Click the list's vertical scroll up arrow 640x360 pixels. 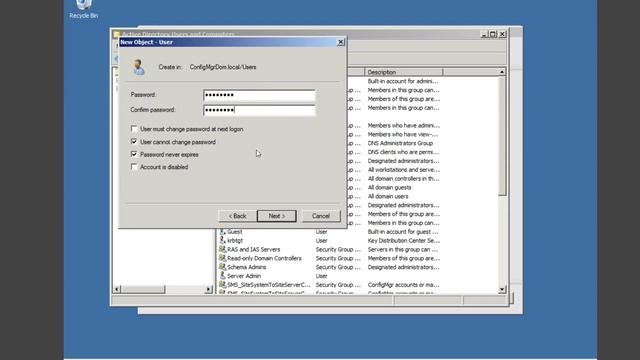click(502, 72)
